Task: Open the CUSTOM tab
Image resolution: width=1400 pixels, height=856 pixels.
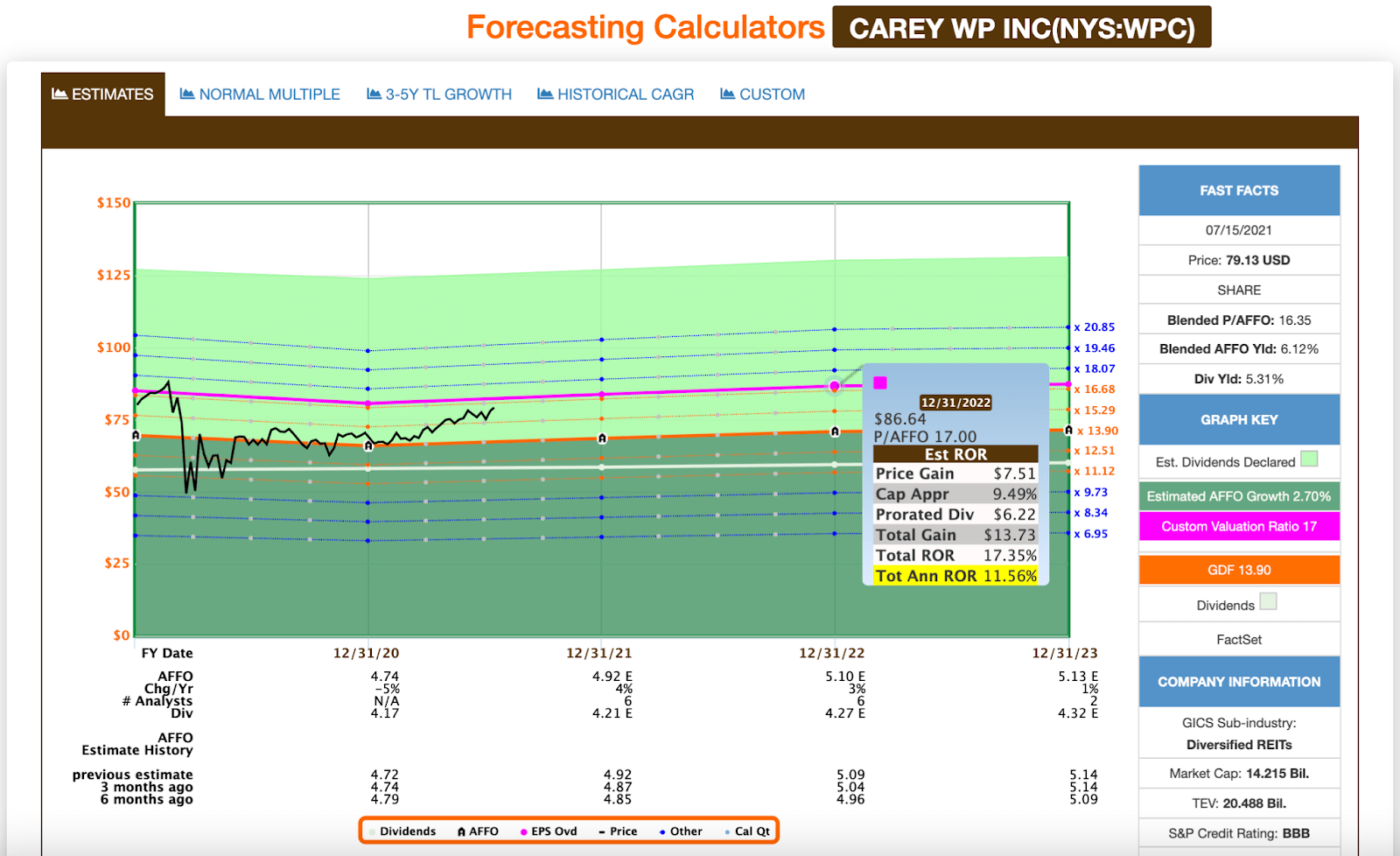Action: pyautogui.click(x=763, y=94)
